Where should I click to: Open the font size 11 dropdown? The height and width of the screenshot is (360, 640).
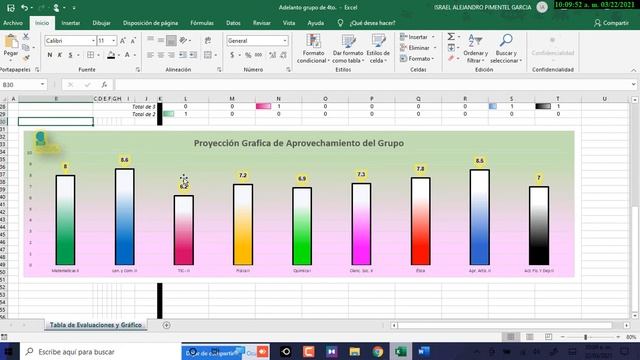[x=113, y=41]
